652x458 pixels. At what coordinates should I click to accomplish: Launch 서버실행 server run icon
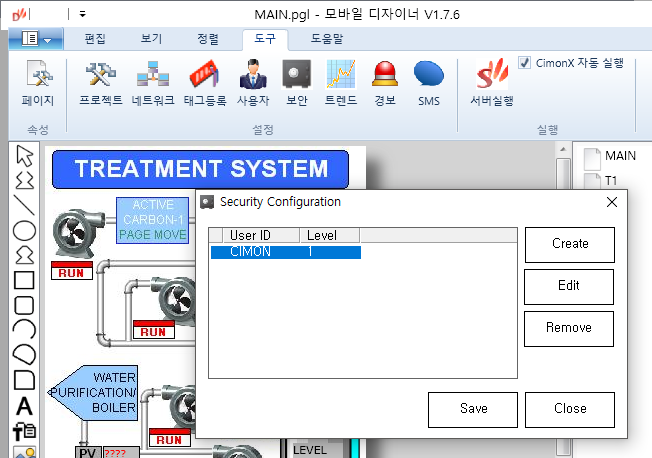click(x=492, y=83)
